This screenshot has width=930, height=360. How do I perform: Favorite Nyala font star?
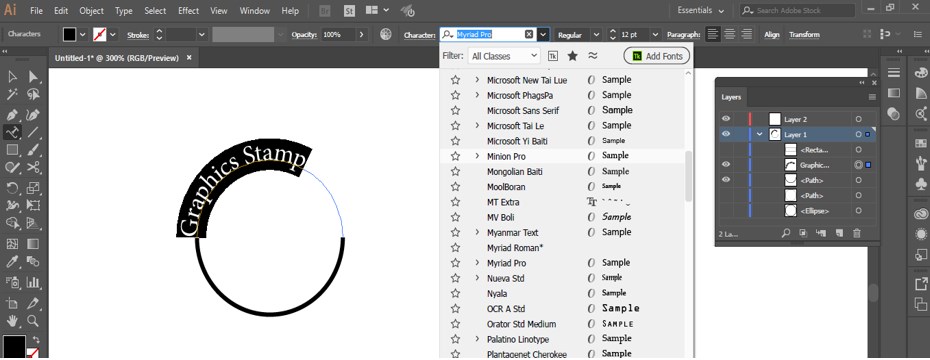[x=455, y=294]
